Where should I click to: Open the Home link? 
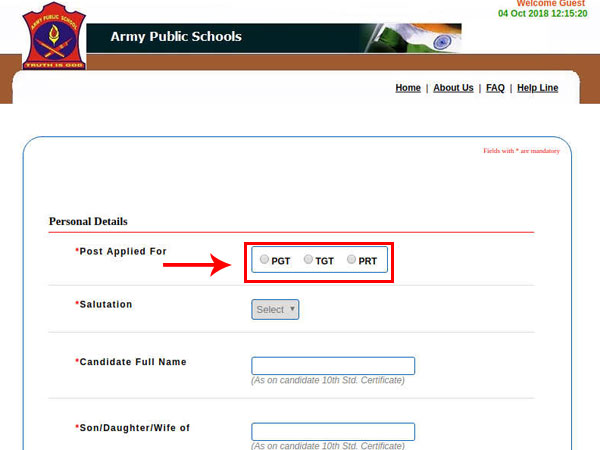(x=408, y=88)
